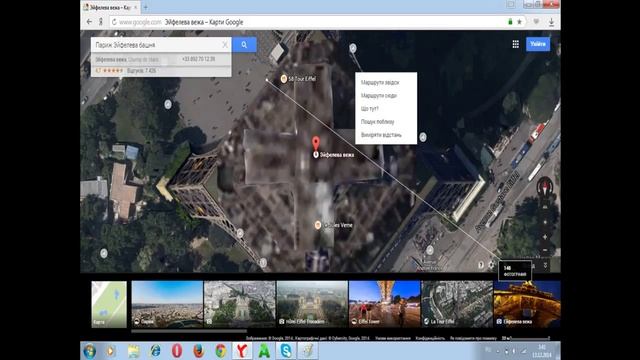Open the Ейфелева вежа night photo thumbnail
Image resolution: width=640 pixels, height=360 pixels.
pos(527,304)
